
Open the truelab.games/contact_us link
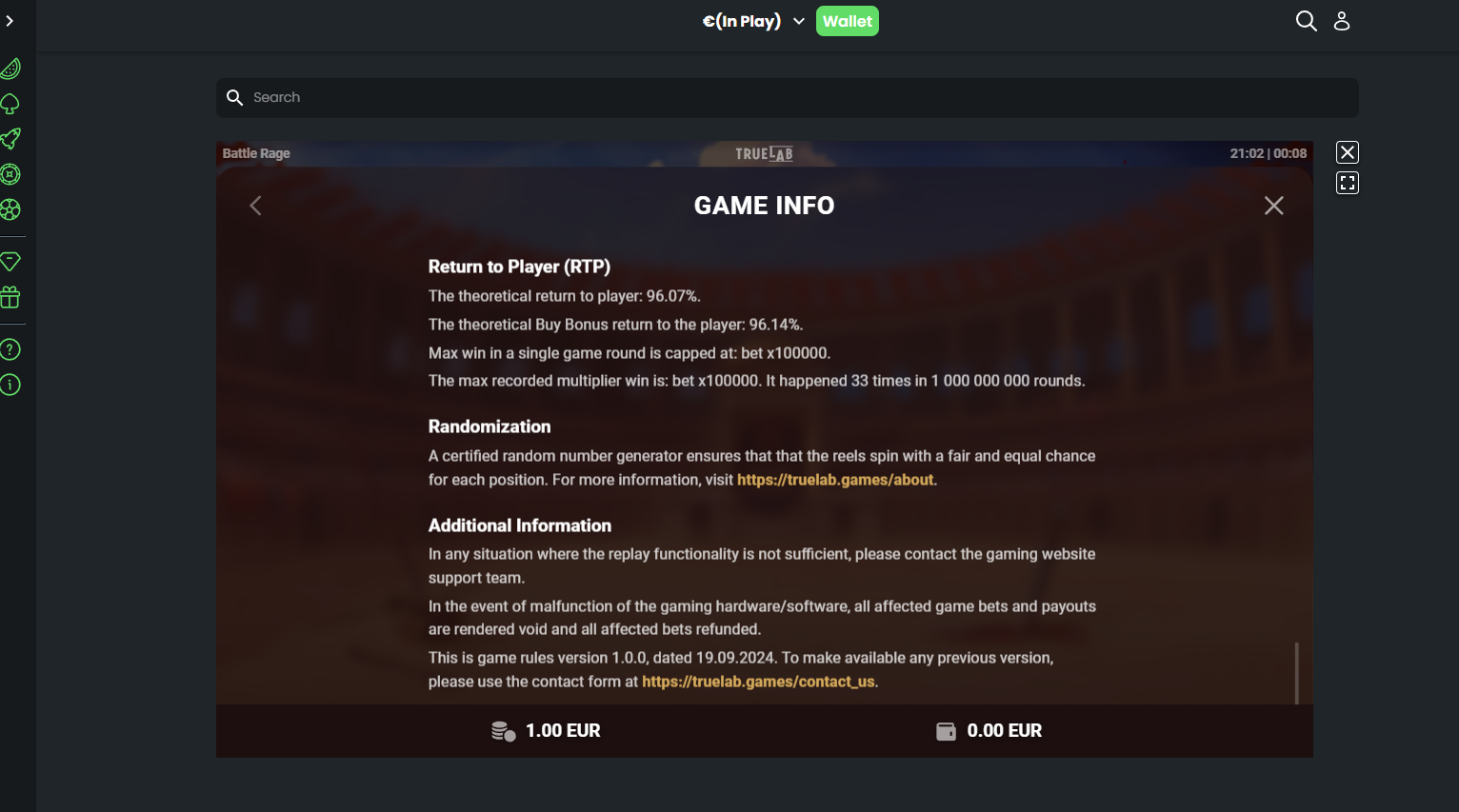click(758, 682)
